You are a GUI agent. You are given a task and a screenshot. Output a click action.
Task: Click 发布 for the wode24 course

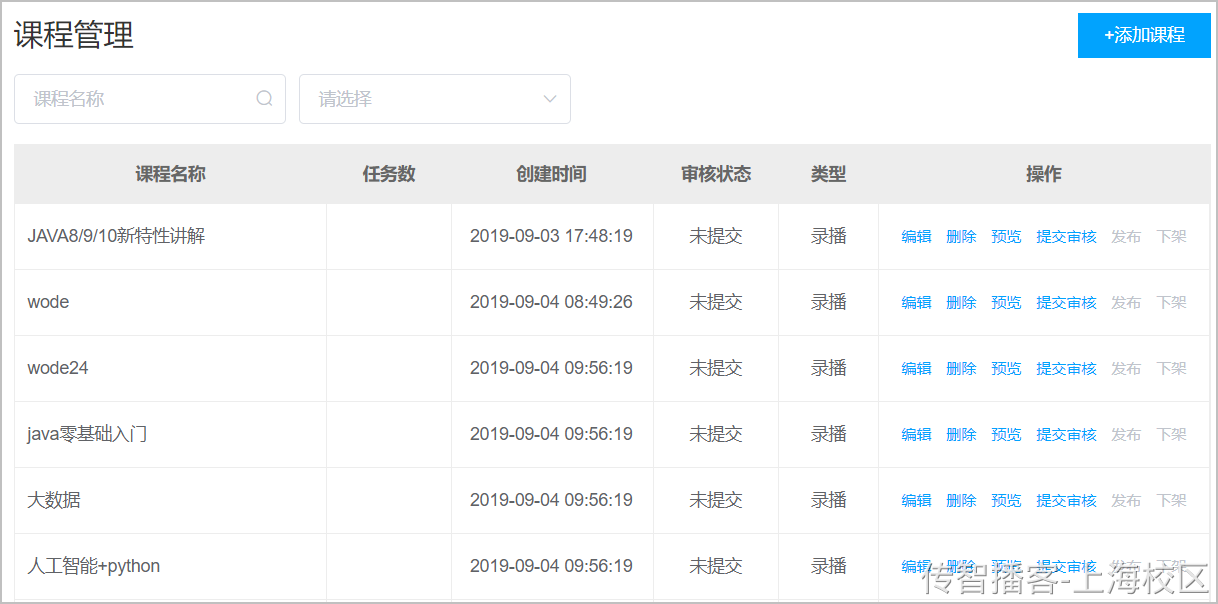coord(1126,369)
